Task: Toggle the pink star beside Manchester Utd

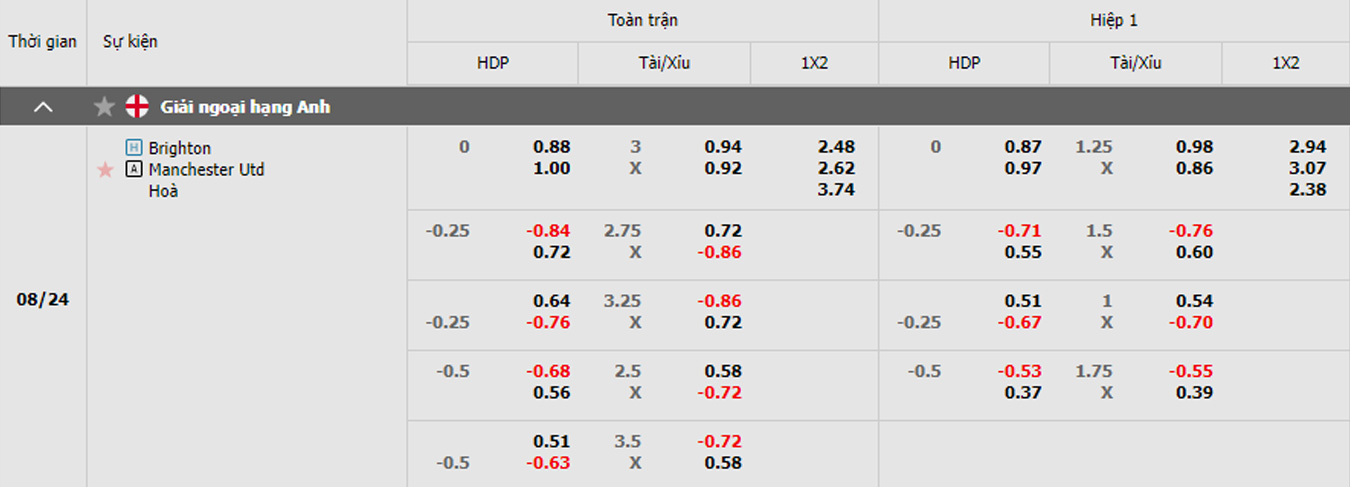Action: click(105, 170)
